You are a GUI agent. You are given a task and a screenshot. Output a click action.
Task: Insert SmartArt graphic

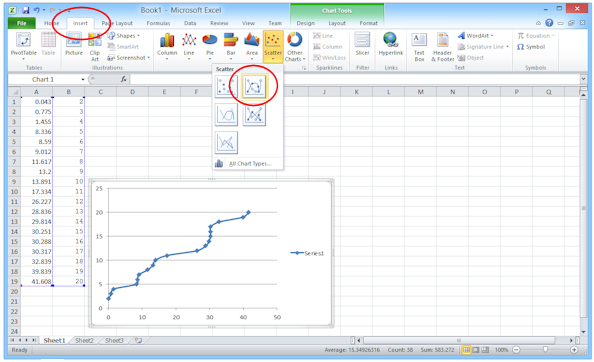click(x=123, y=47)
